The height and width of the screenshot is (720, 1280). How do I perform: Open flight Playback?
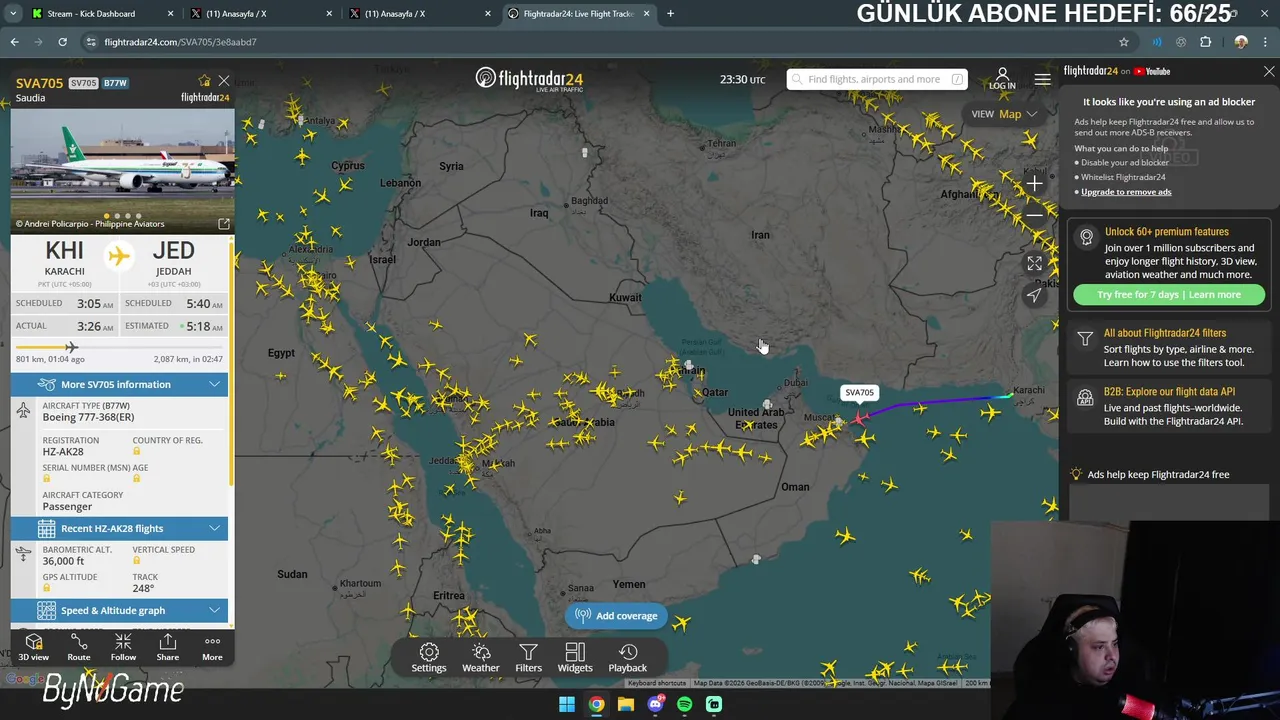[628, 658]
